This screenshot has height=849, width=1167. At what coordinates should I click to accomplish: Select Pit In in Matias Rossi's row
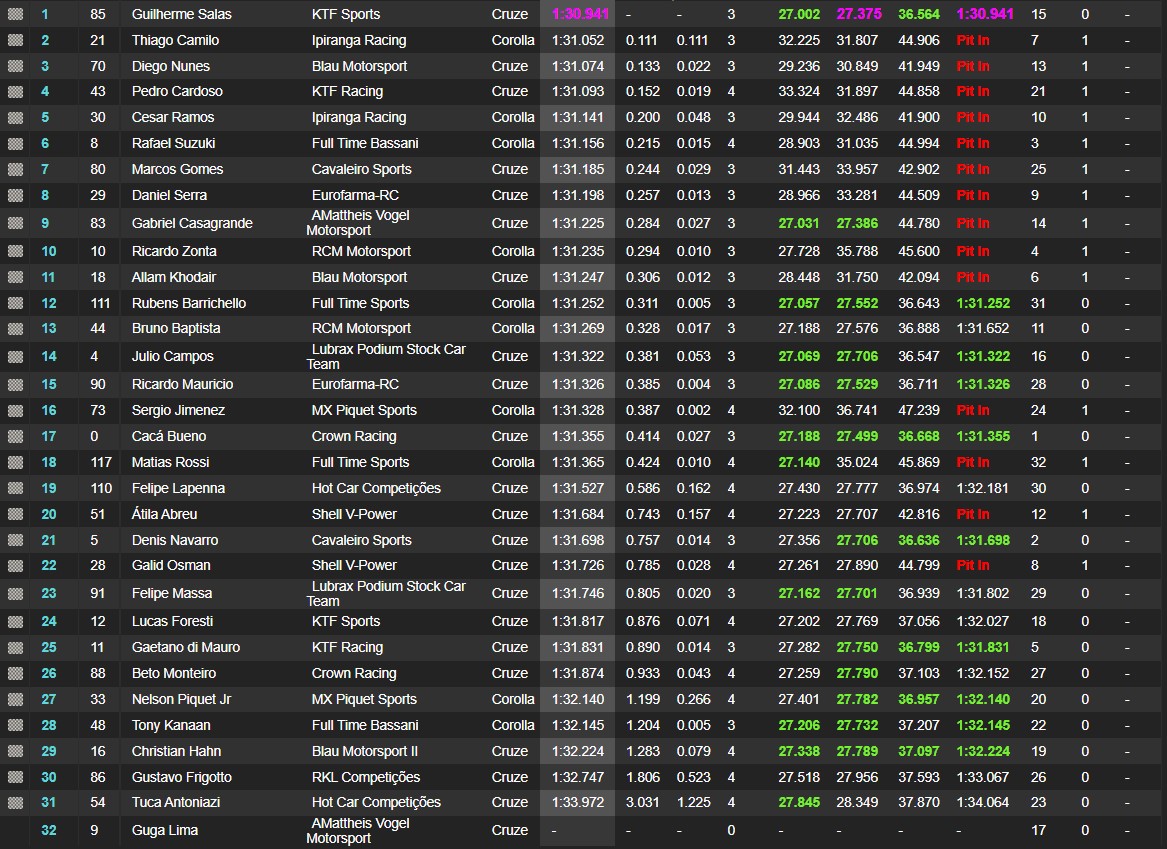(973, 462)
